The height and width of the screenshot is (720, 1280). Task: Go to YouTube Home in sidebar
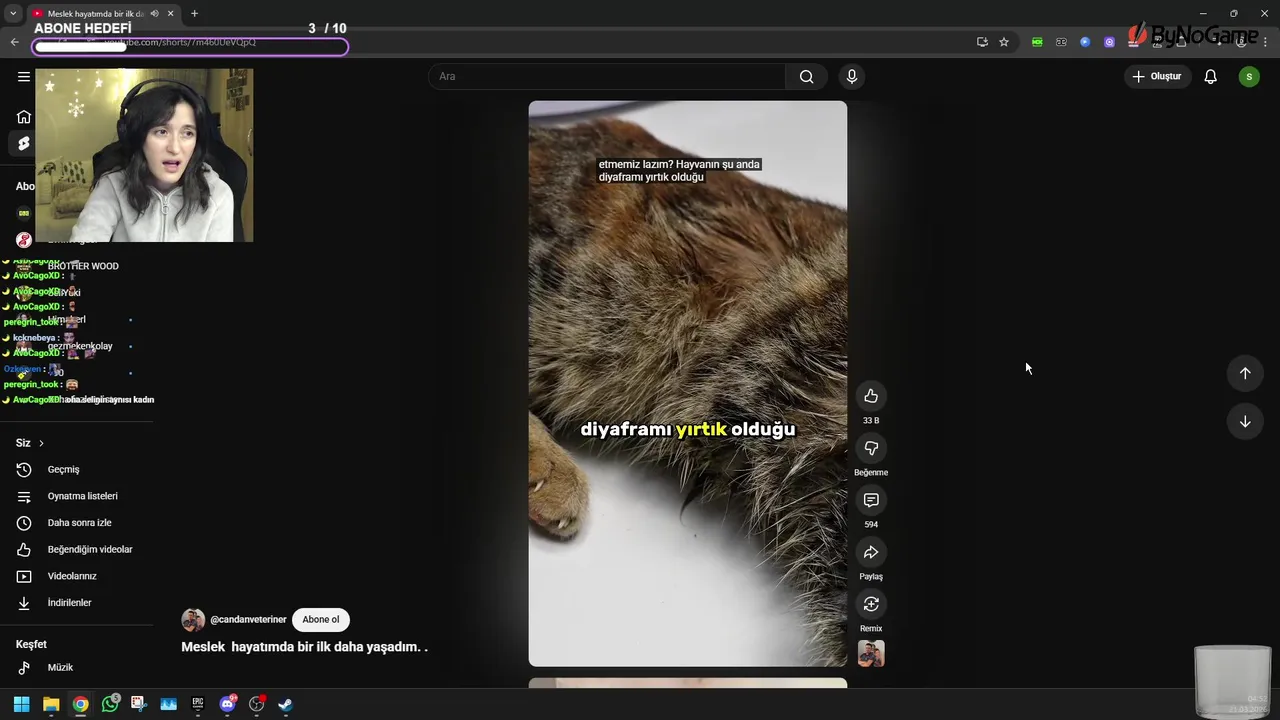23,116
